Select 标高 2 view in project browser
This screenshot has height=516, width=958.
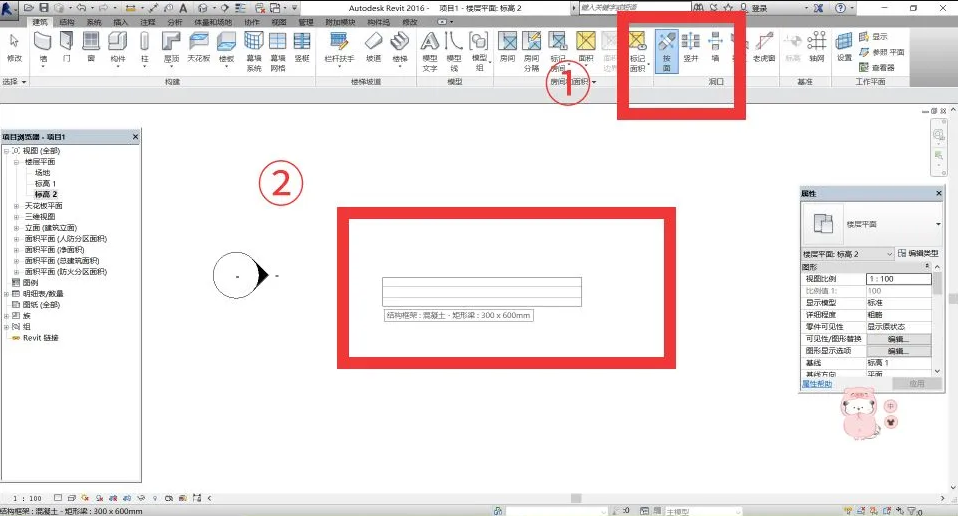click(45, 194)
